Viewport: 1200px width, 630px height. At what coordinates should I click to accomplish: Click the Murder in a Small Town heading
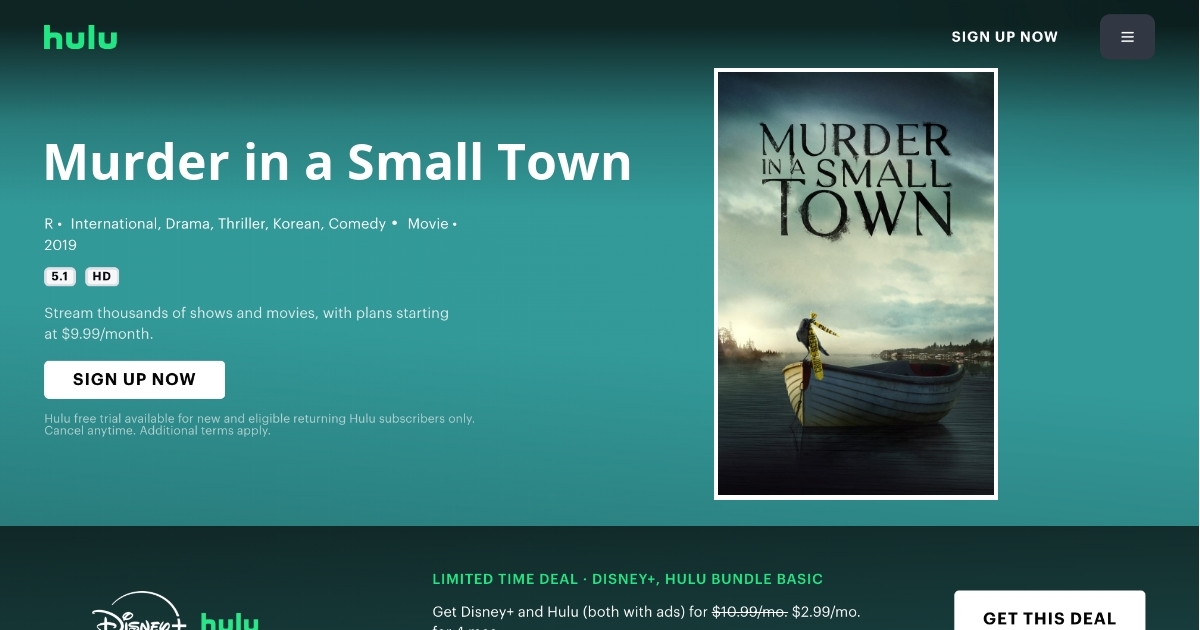[338, 161]
